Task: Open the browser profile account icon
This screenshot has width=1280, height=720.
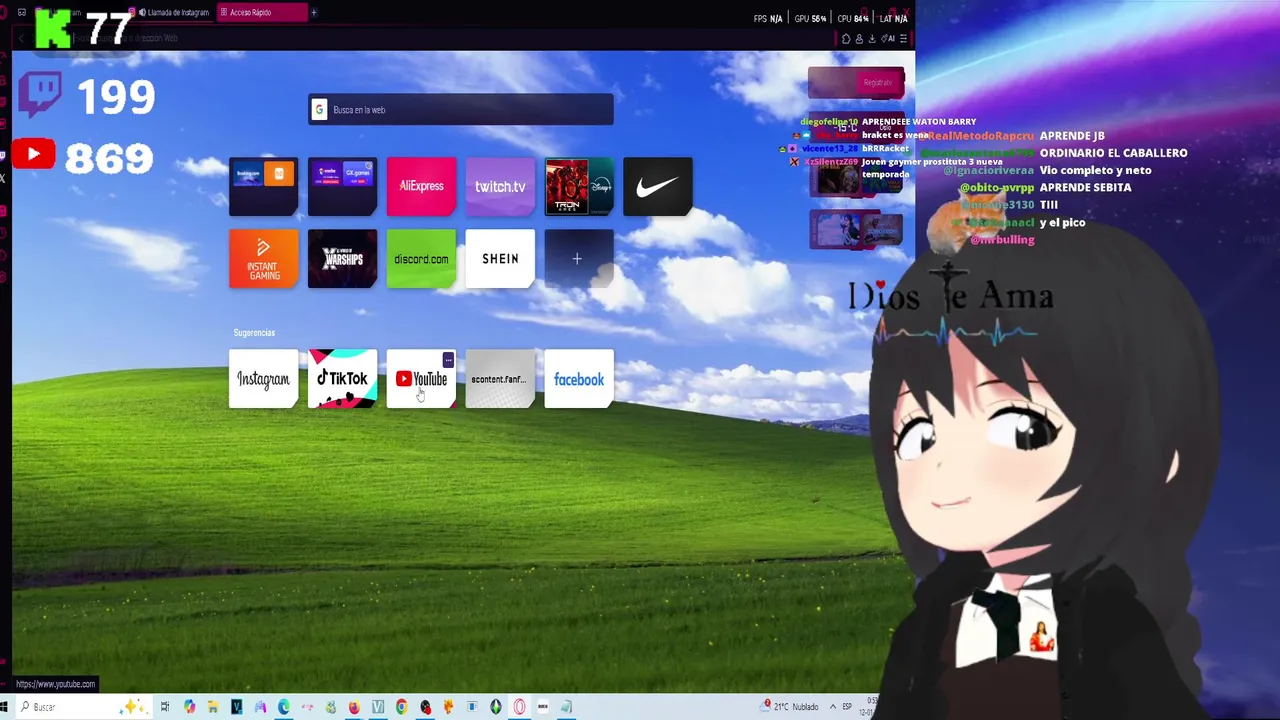Action: (x=859, y=39)
